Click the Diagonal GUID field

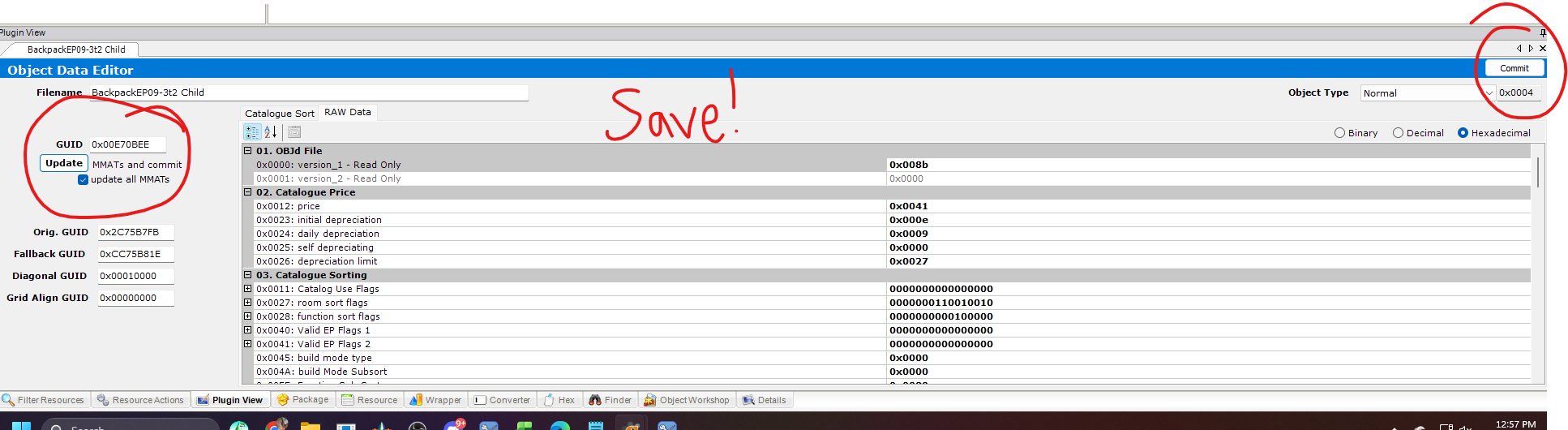(135, 276)
